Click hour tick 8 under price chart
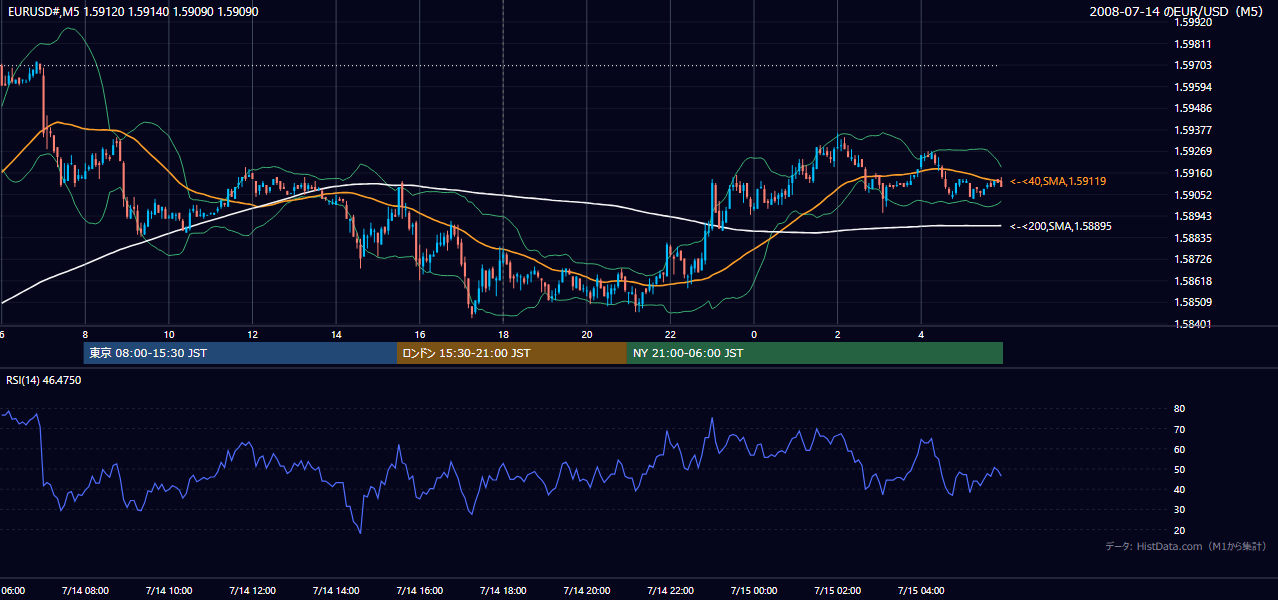This screenshot has width=1278, height=600. (85, 334)
